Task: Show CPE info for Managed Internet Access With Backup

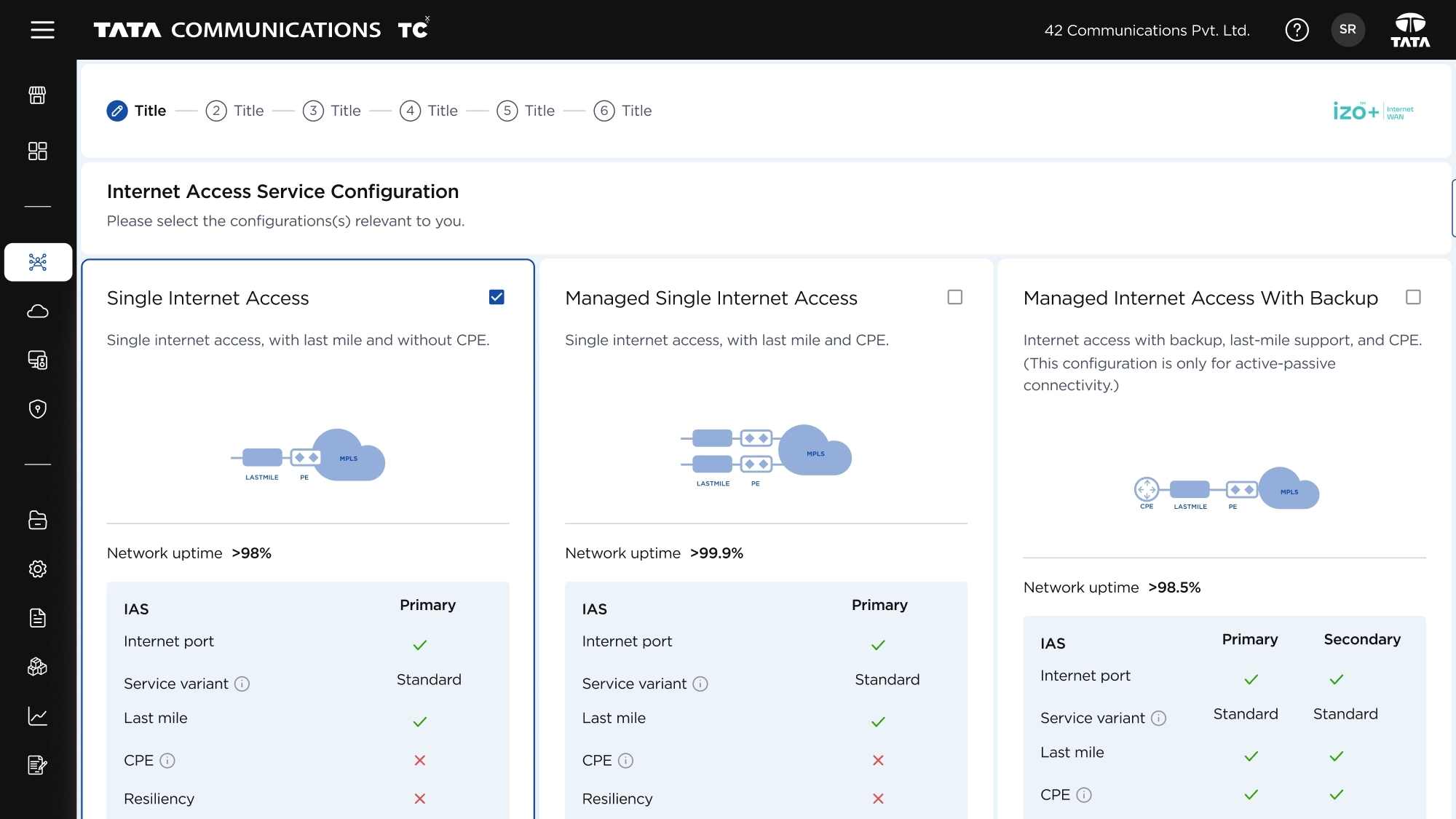Action: click(x=1084, y=795)
